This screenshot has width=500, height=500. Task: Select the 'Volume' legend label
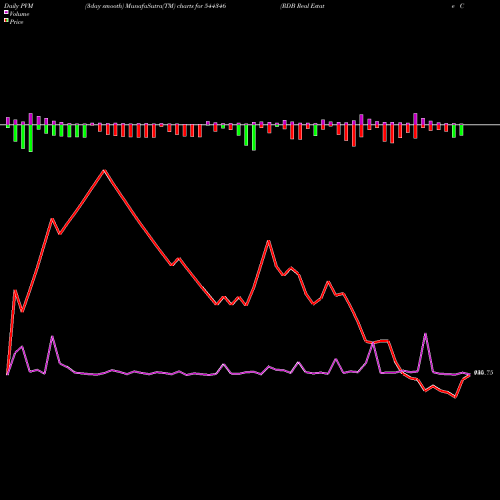(19, 14)
